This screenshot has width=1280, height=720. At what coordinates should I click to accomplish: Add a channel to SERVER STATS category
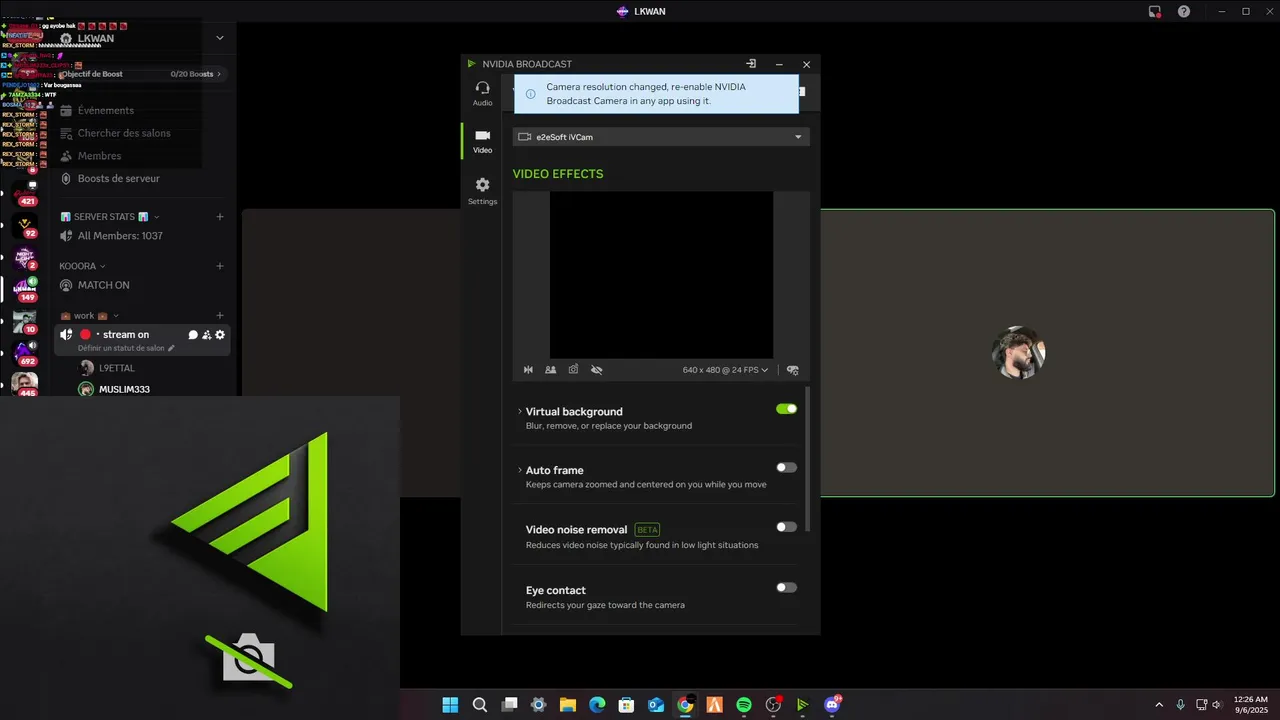220,217
